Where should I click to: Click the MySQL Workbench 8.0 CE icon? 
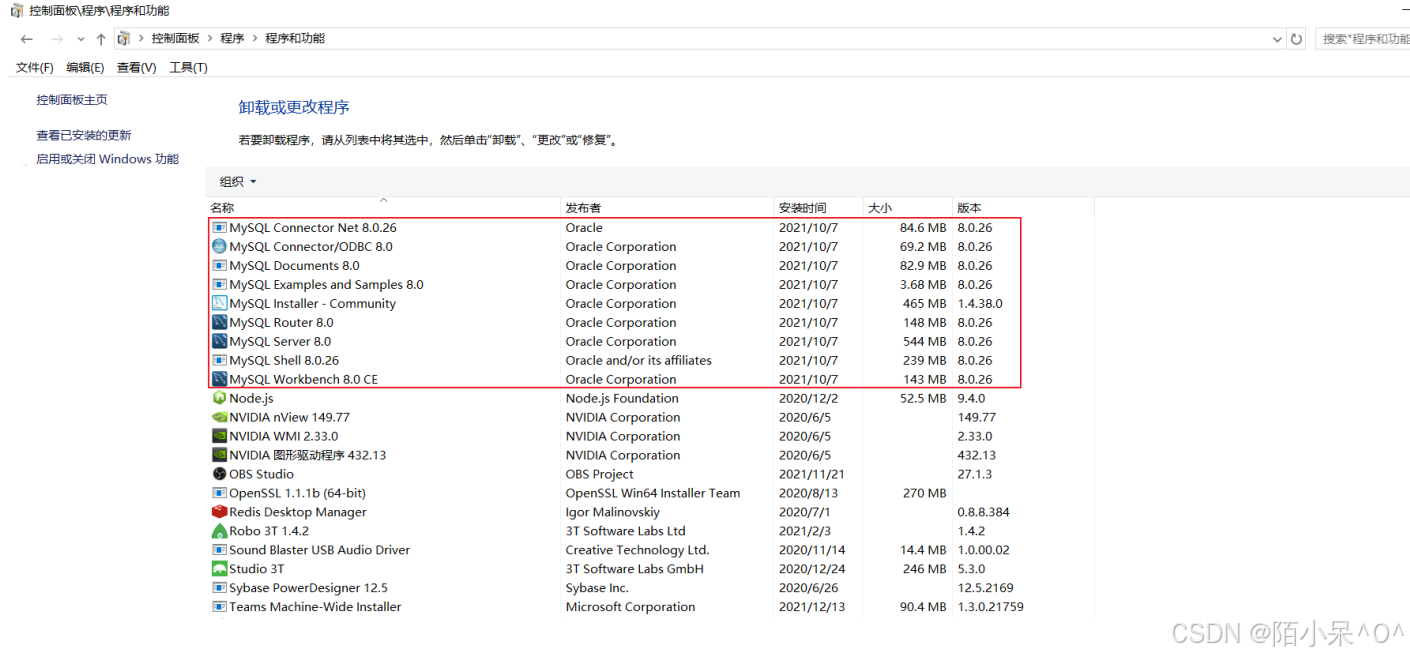click(220, 380)
